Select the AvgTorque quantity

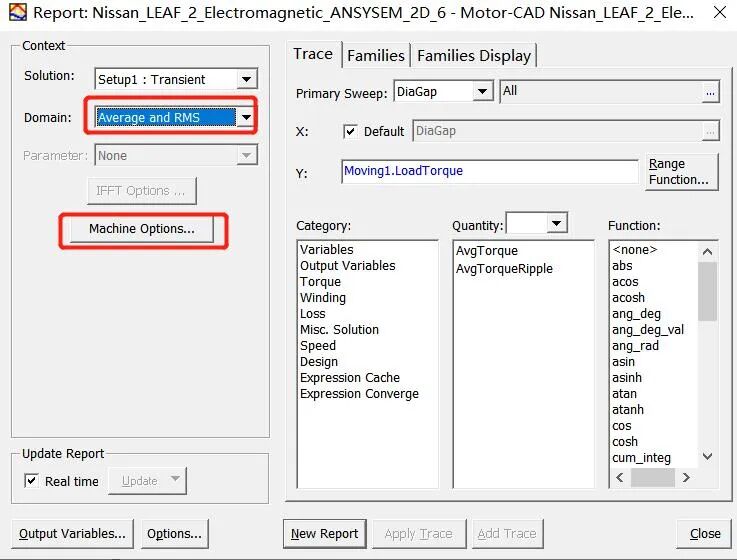(x=487, y=251)
